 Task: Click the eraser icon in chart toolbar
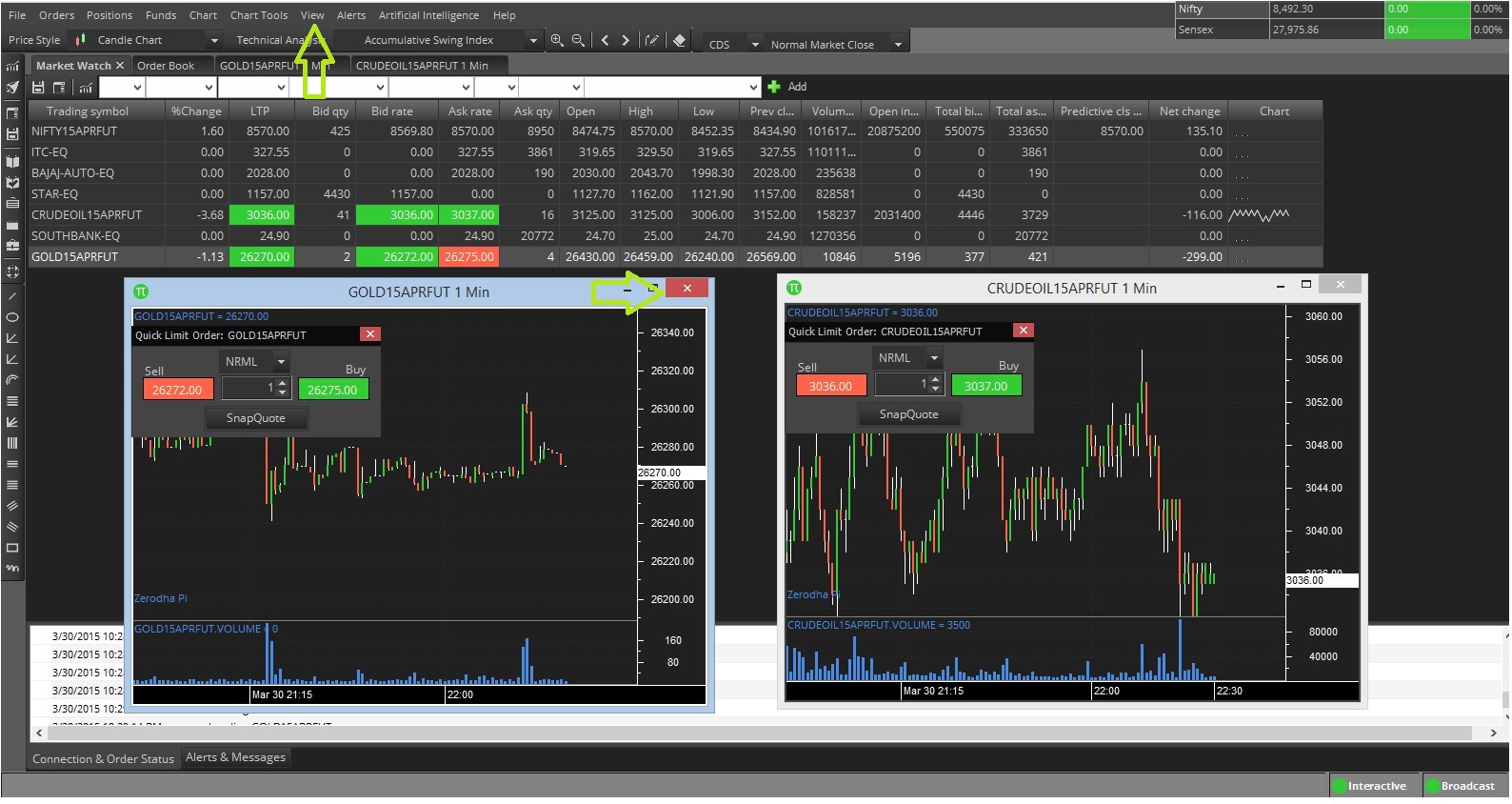coord(679,40)
